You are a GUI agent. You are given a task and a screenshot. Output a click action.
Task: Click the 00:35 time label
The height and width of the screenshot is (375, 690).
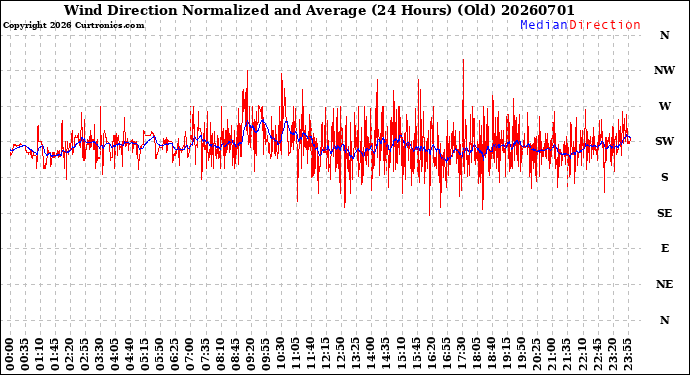click(x=25, y=354)
